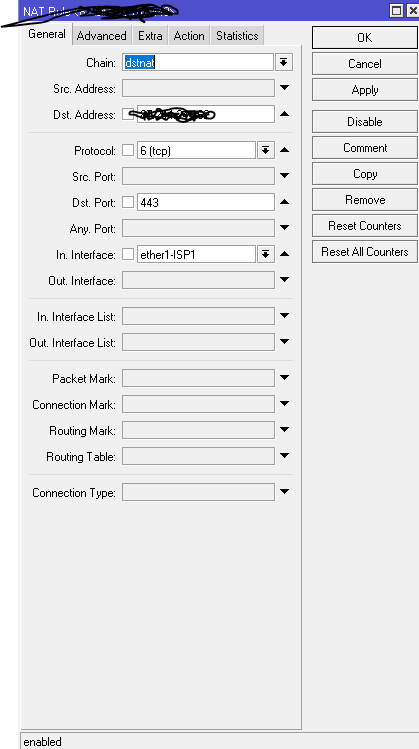Remove the NAT rule
419x749 pixels.
(x=365, y=200)
